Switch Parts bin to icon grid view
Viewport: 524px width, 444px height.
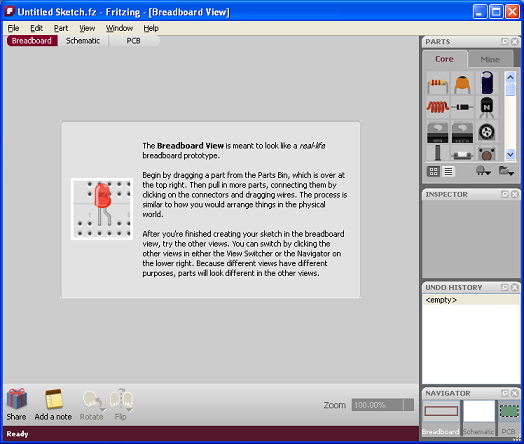pos(434,171)
